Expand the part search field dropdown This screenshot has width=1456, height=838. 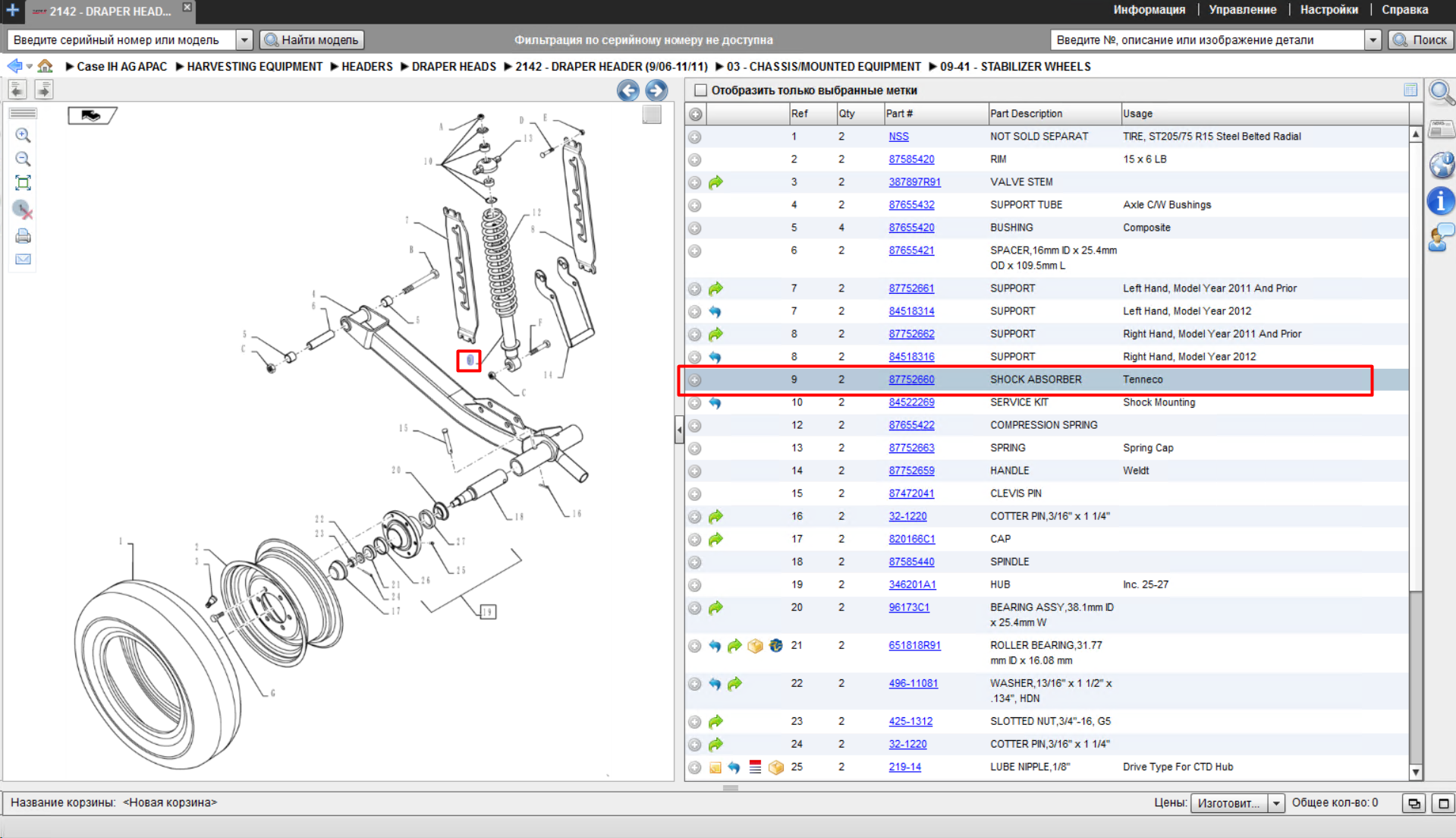[x=1372, y=39]
